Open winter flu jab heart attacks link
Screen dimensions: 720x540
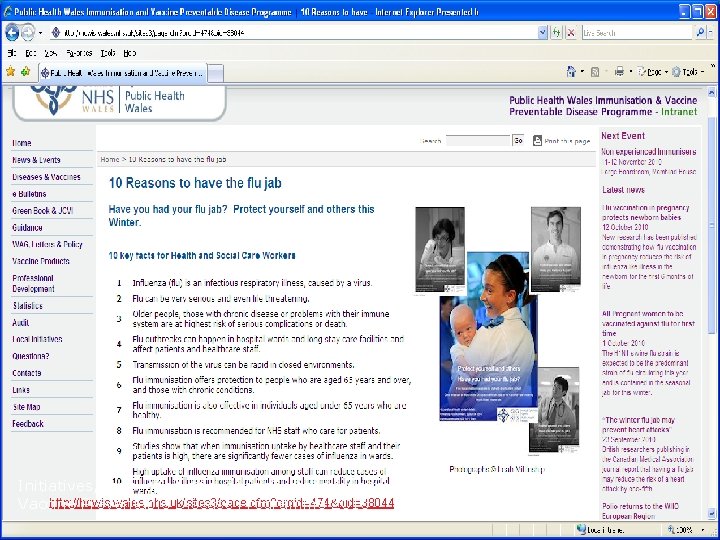click(639, 425)
